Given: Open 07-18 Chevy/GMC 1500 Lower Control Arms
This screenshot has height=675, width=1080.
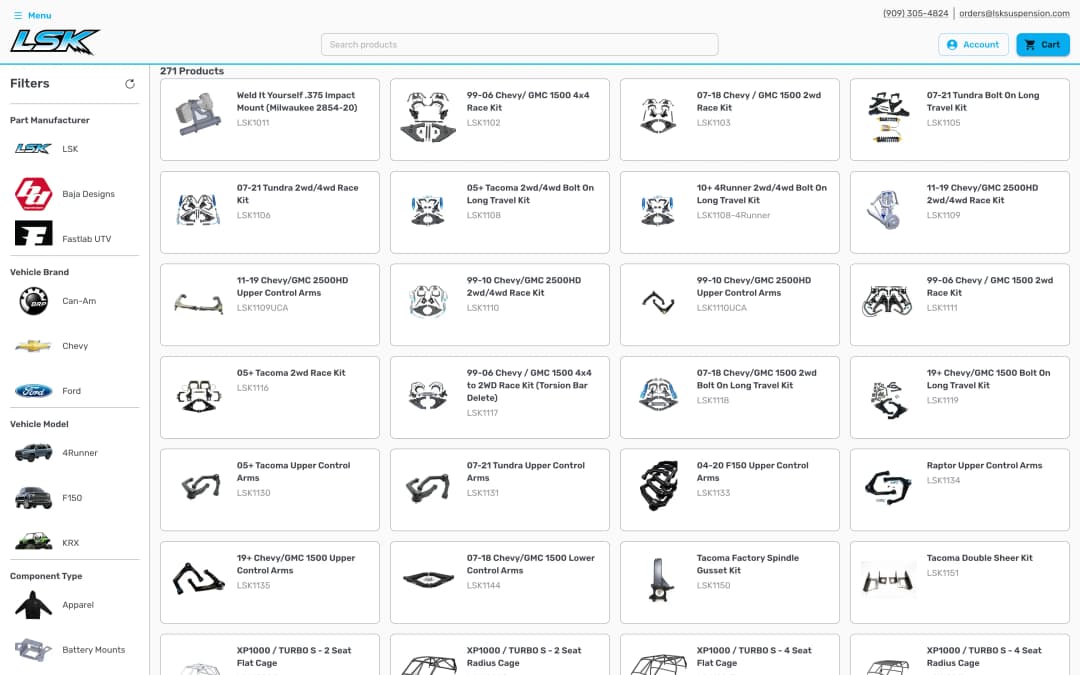Looking at the screenshot, I should (499, 583).
